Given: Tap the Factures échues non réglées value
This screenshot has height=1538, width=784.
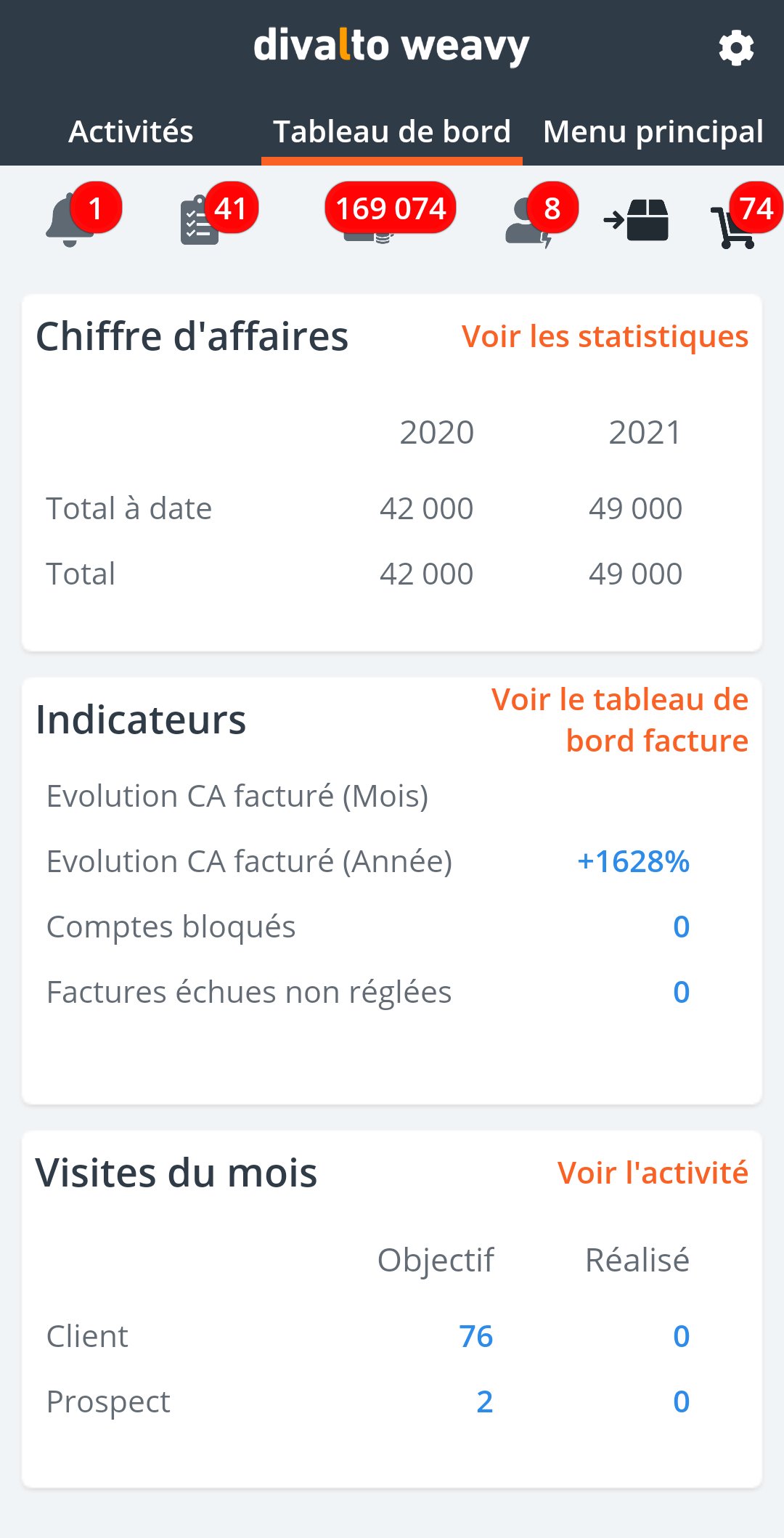Looking at the screenshot, I should (x=681, y=992).
